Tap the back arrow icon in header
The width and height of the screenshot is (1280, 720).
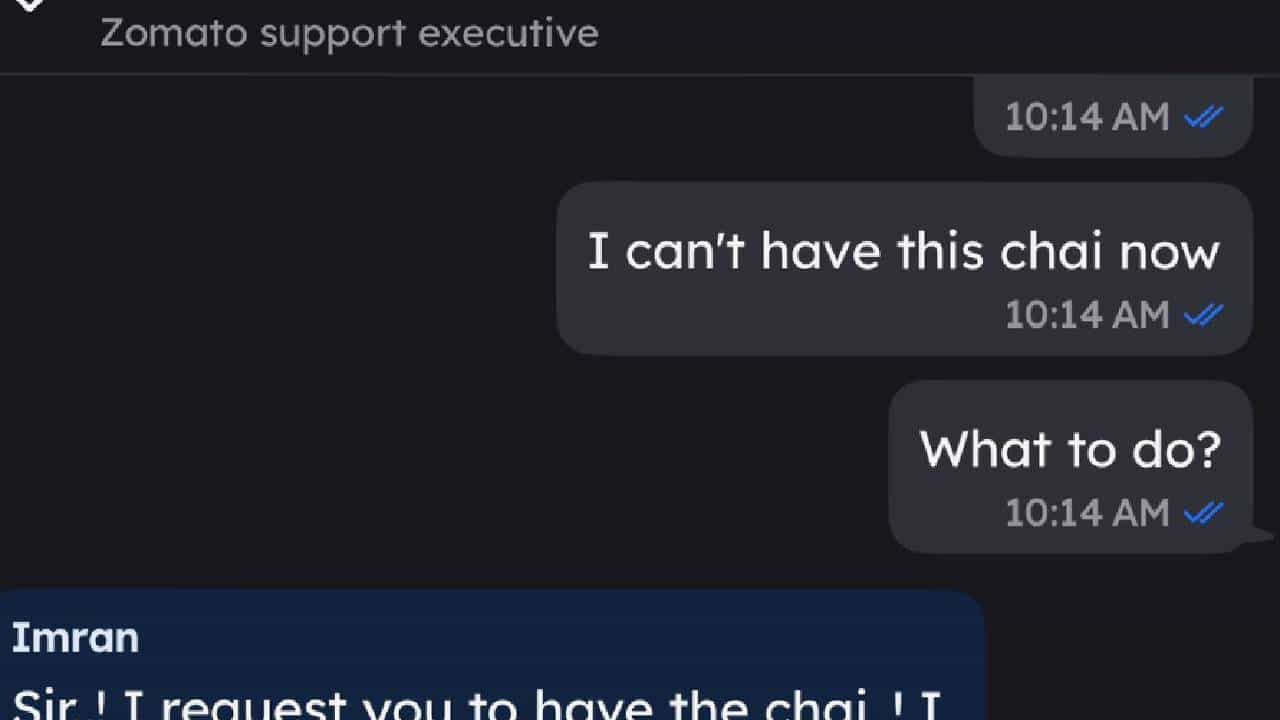point(30,4)
